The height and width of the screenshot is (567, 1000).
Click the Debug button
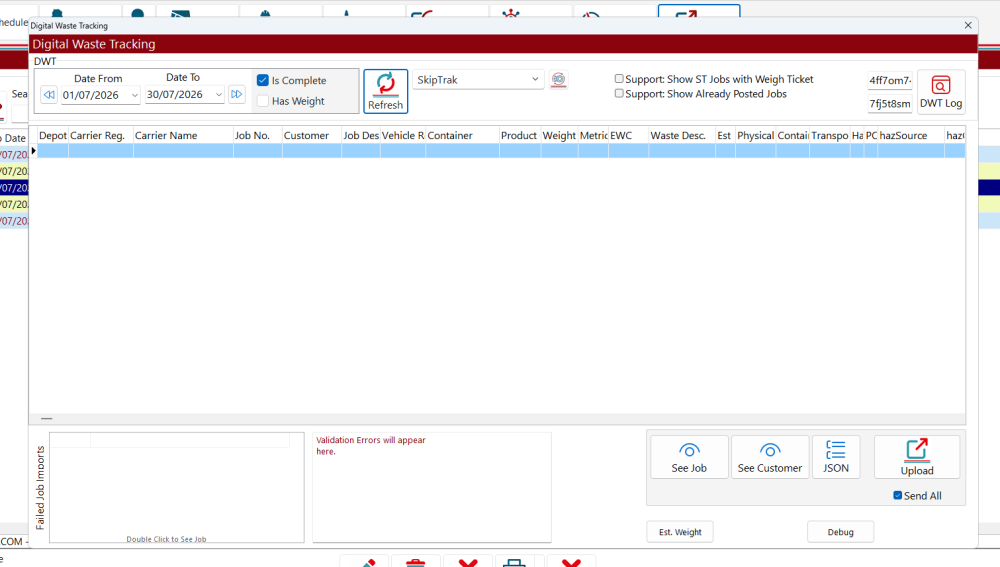(840, 532)
